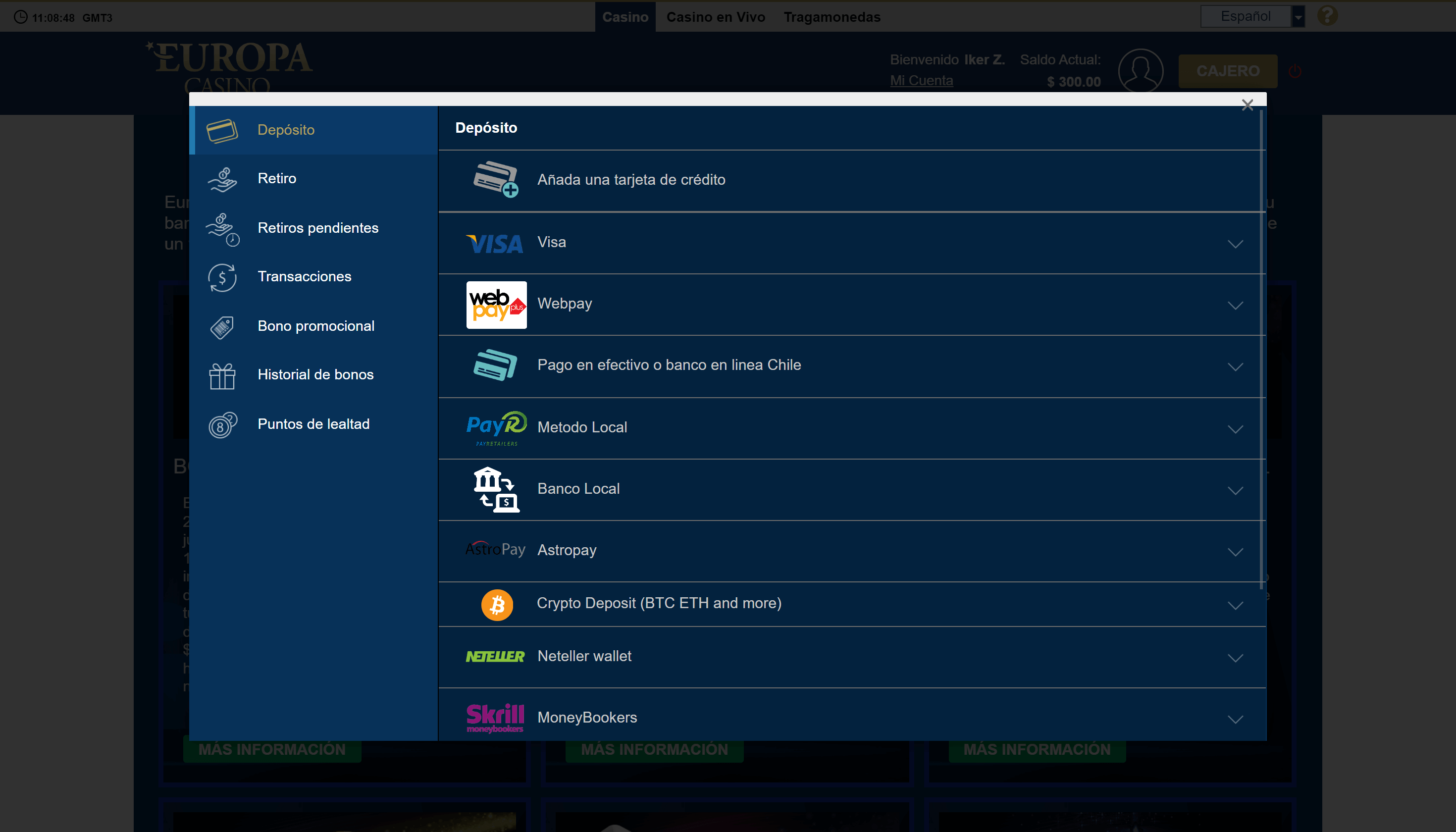The height and width of the screenshot is (832, 1456).
Task: Click the cash payment Chile card icon
Action: point(495,364)
